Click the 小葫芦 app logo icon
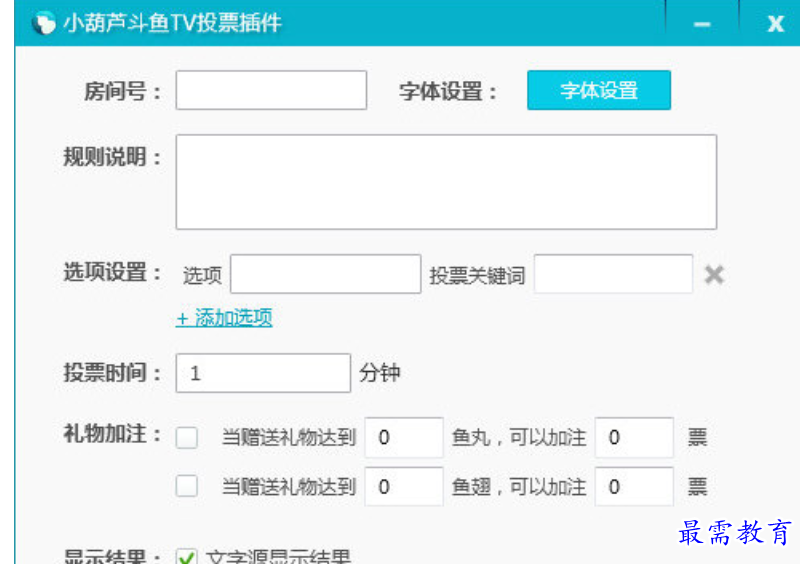 tap(44, 23)
